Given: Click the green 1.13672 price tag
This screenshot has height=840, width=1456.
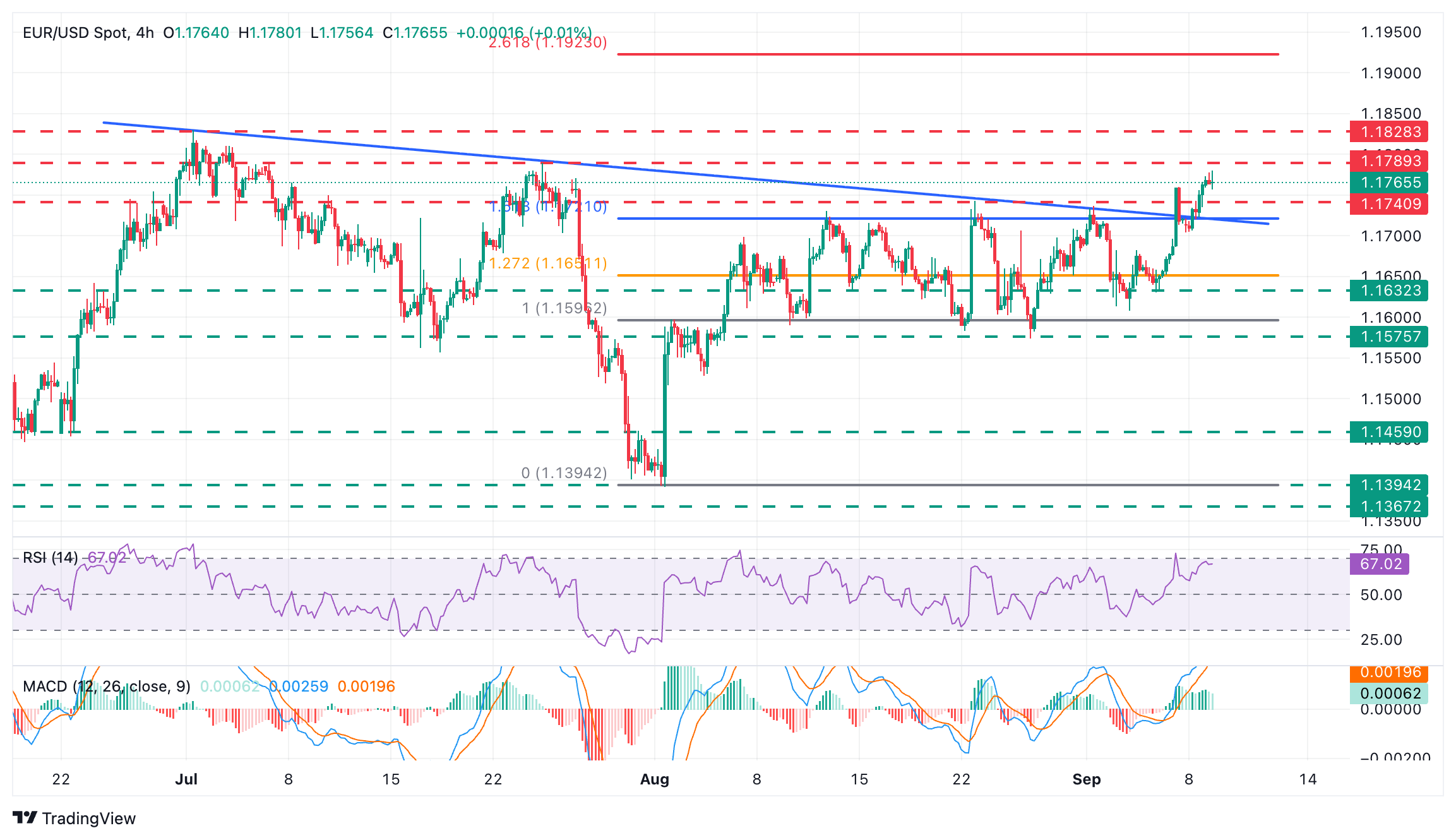Looking at the screenshot, I should pos(1388,507).
